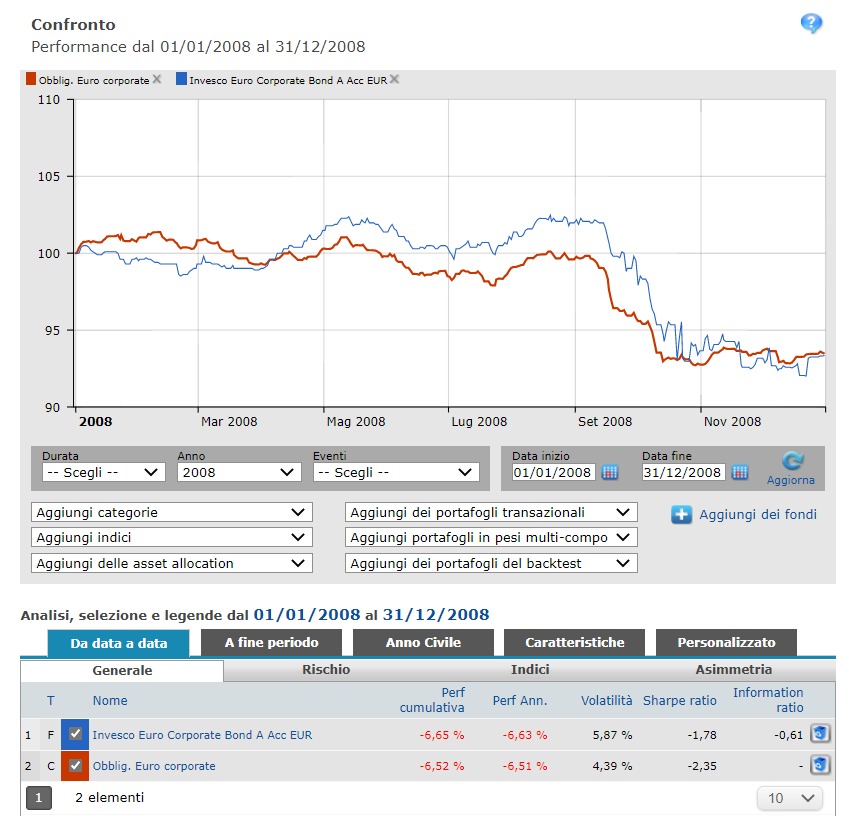Switch to the A fine periodo tab

pos(271,643)
